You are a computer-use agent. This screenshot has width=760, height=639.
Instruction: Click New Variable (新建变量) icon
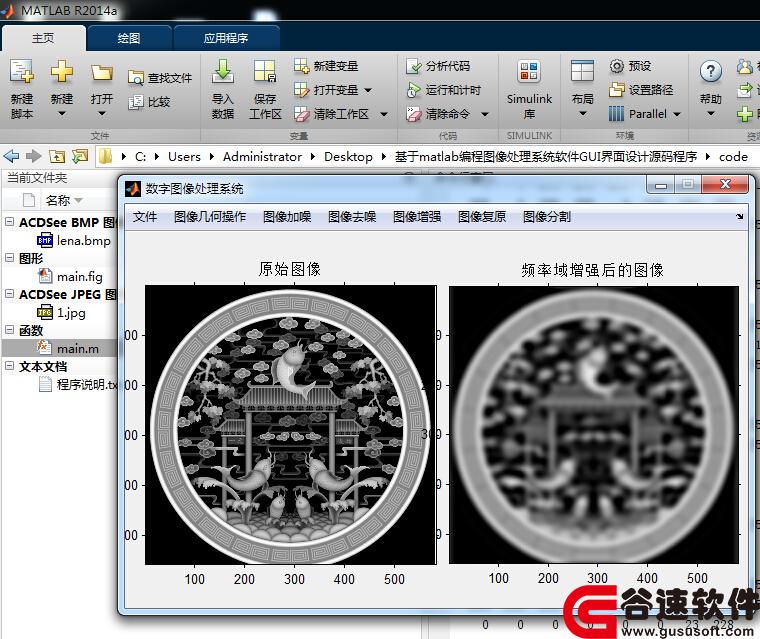coord(301,66)
